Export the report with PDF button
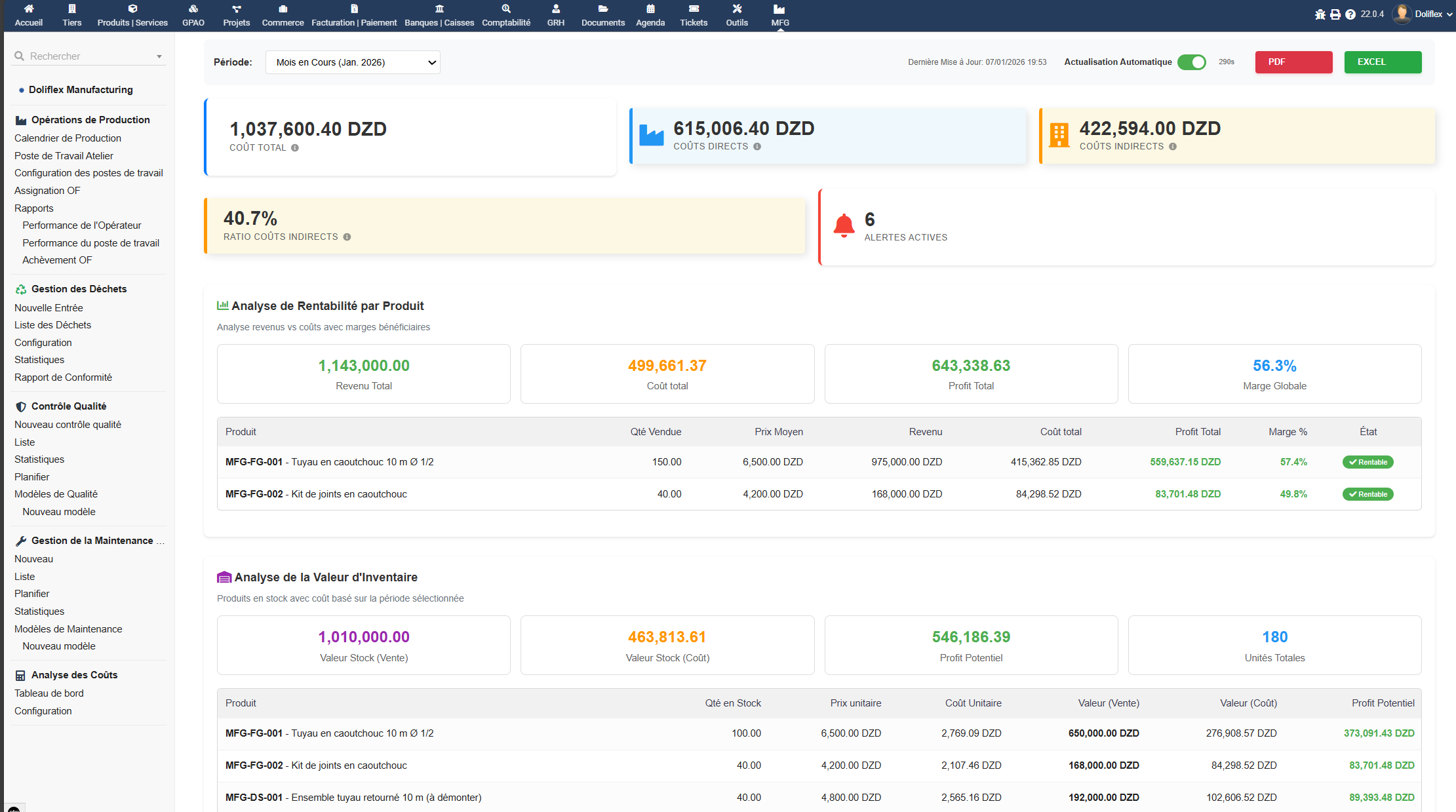 click(x=1293, y=62)
